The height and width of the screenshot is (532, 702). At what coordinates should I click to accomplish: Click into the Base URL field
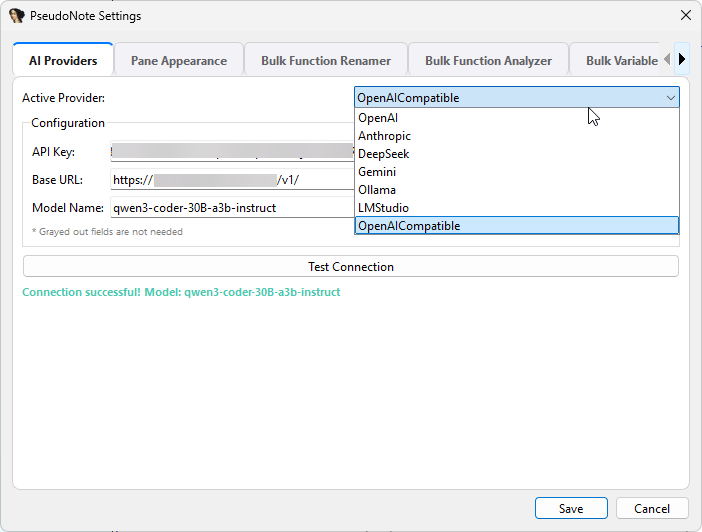click(232, 180)
